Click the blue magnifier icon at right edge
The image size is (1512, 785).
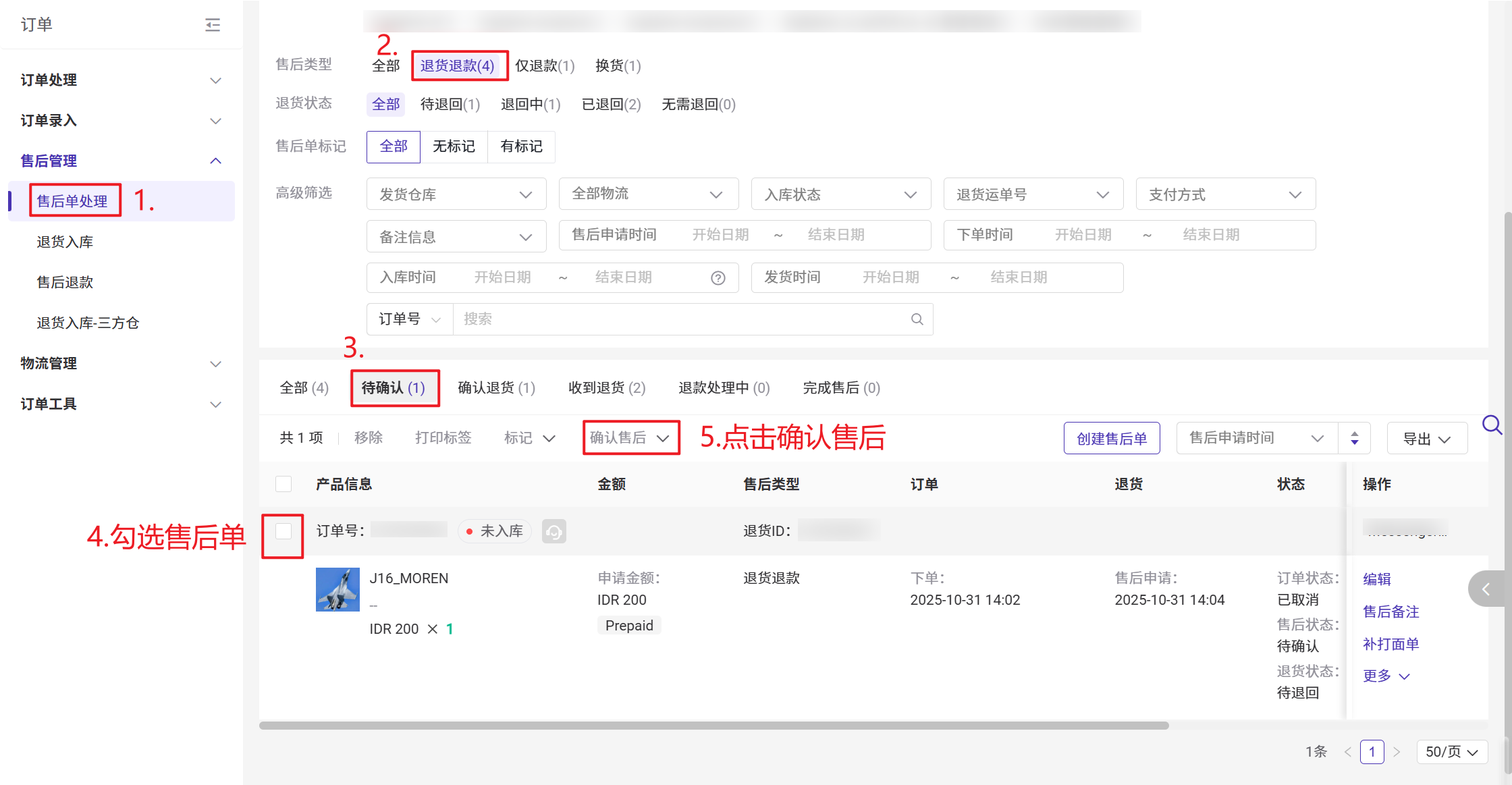pyautogui.click(x=1491, y=425)
